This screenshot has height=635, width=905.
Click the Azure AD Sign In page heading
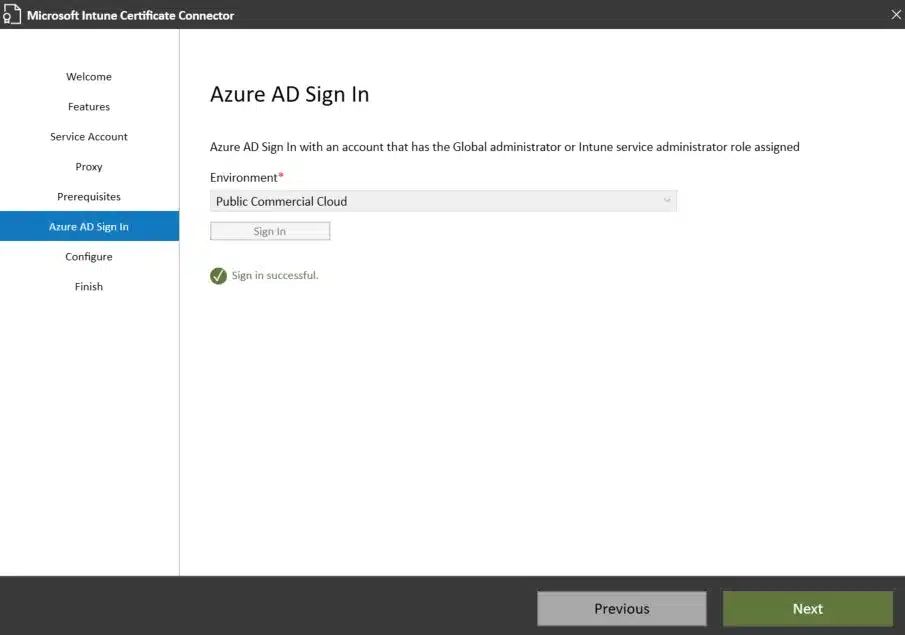(289, 95)
